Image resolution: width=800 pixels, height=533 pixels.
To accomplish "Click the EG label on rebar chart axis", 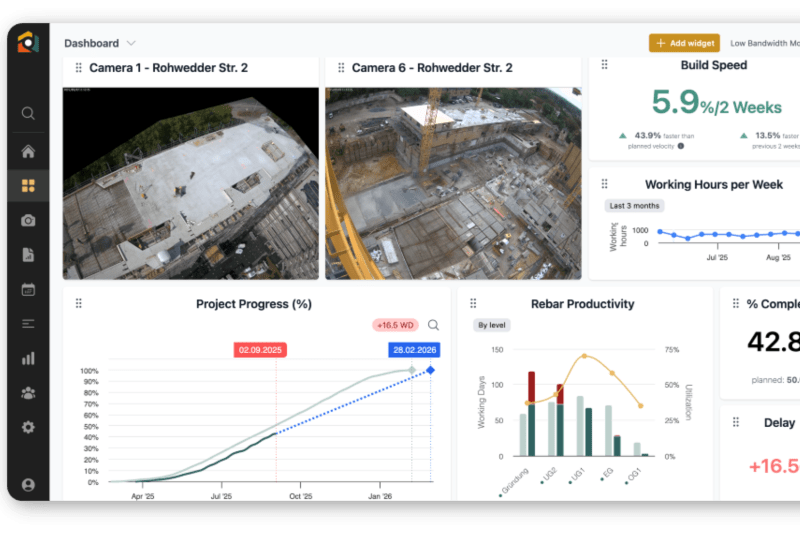I will (607, 474).
